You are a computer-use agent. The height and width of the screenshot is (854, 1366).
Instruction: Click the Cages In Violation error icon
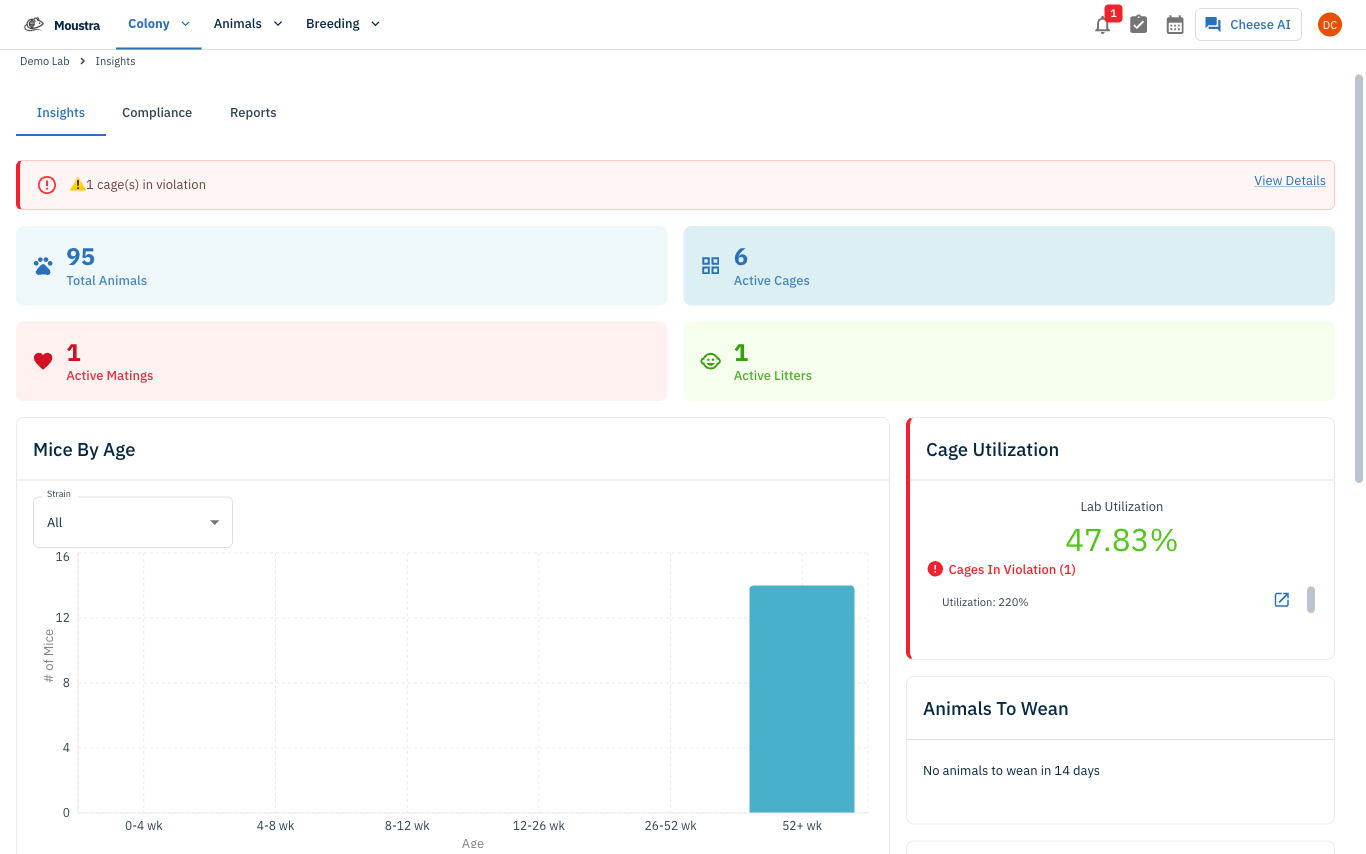pos(935,569)
